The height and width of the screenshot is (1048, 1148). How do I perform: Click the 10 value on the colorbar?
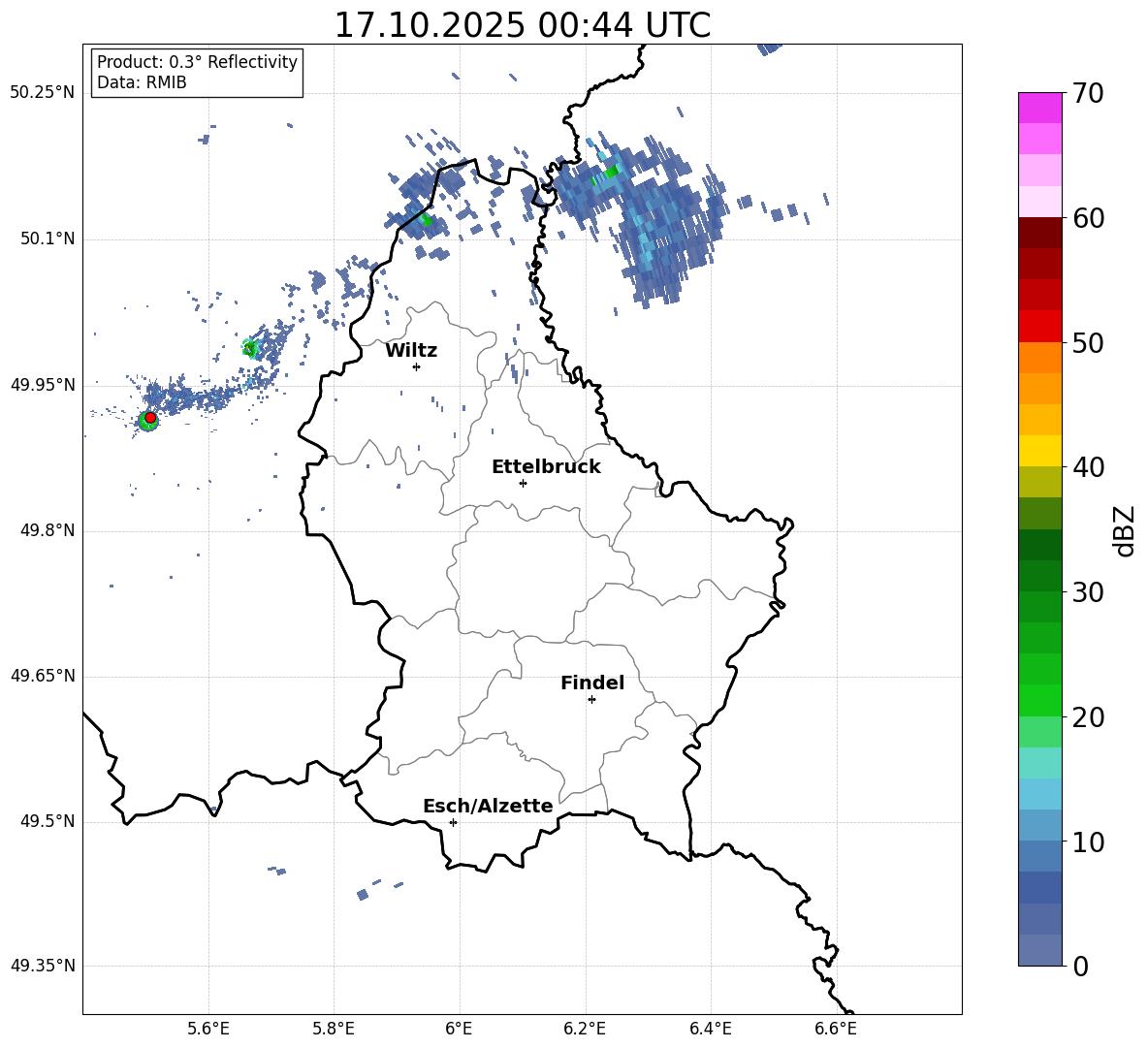tap(1088, 842)
